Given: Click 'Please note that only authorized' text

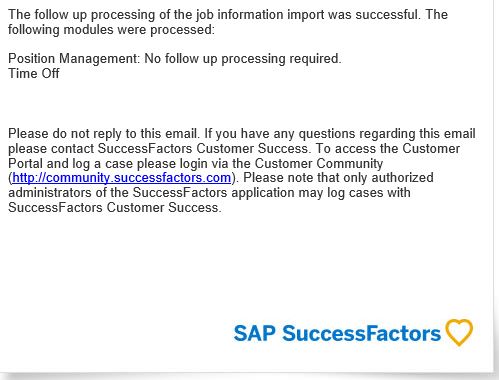Looking at the screenshot, I should 338,178.
